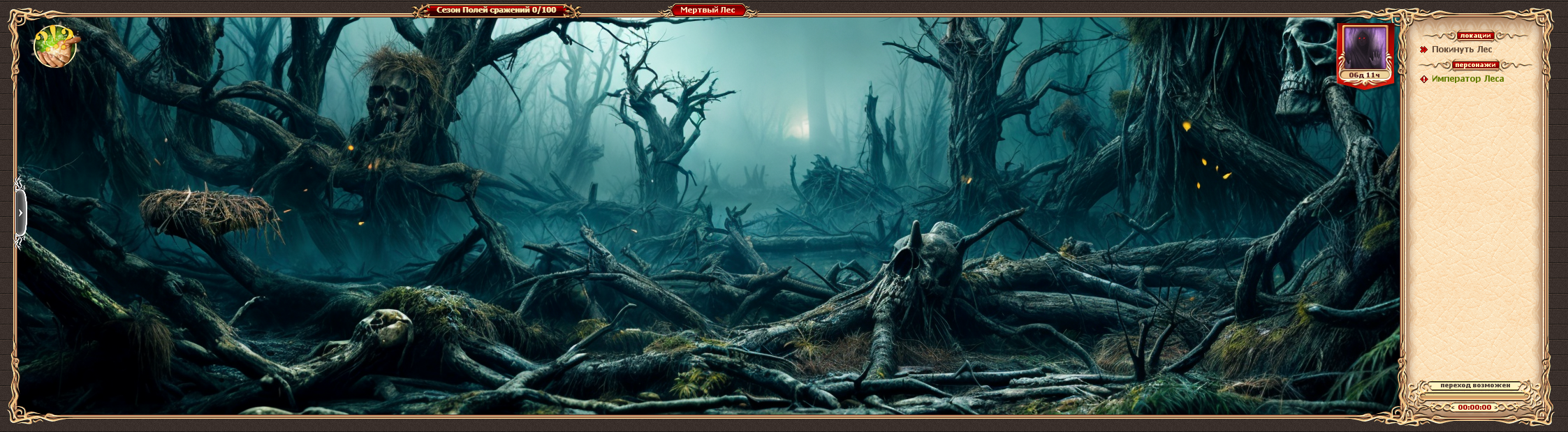Select the персонажи section header
The width and height of the screenshot is (1568, 432).
(x=1474, y=65)
